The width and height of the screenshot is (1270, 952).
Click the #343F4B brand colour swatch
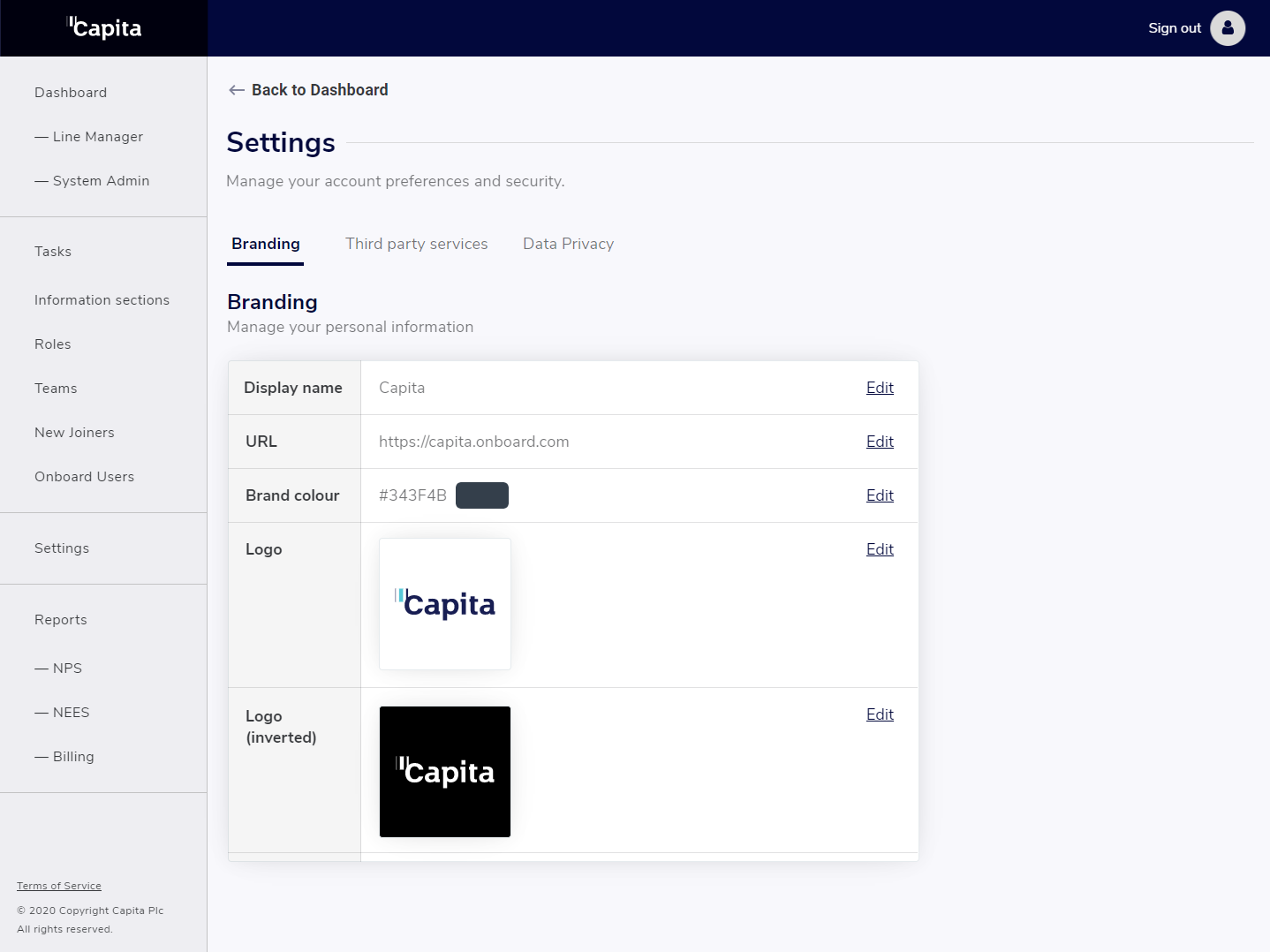pos(482,495)
